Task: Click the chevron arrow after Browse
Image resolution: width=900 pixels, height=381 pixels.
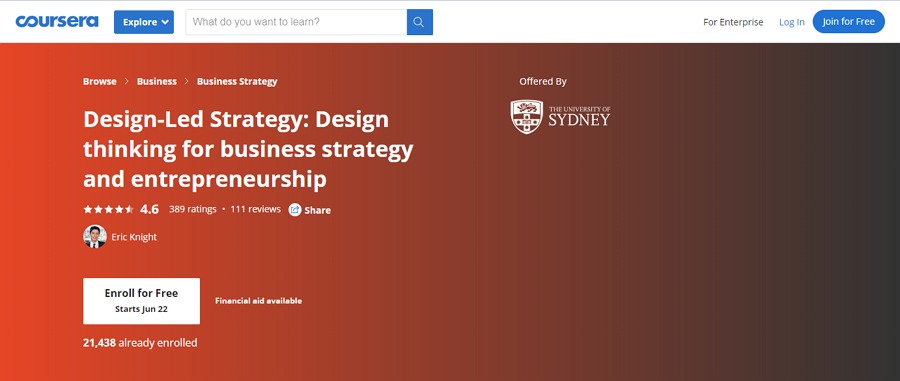Action: tap(126, 81)
